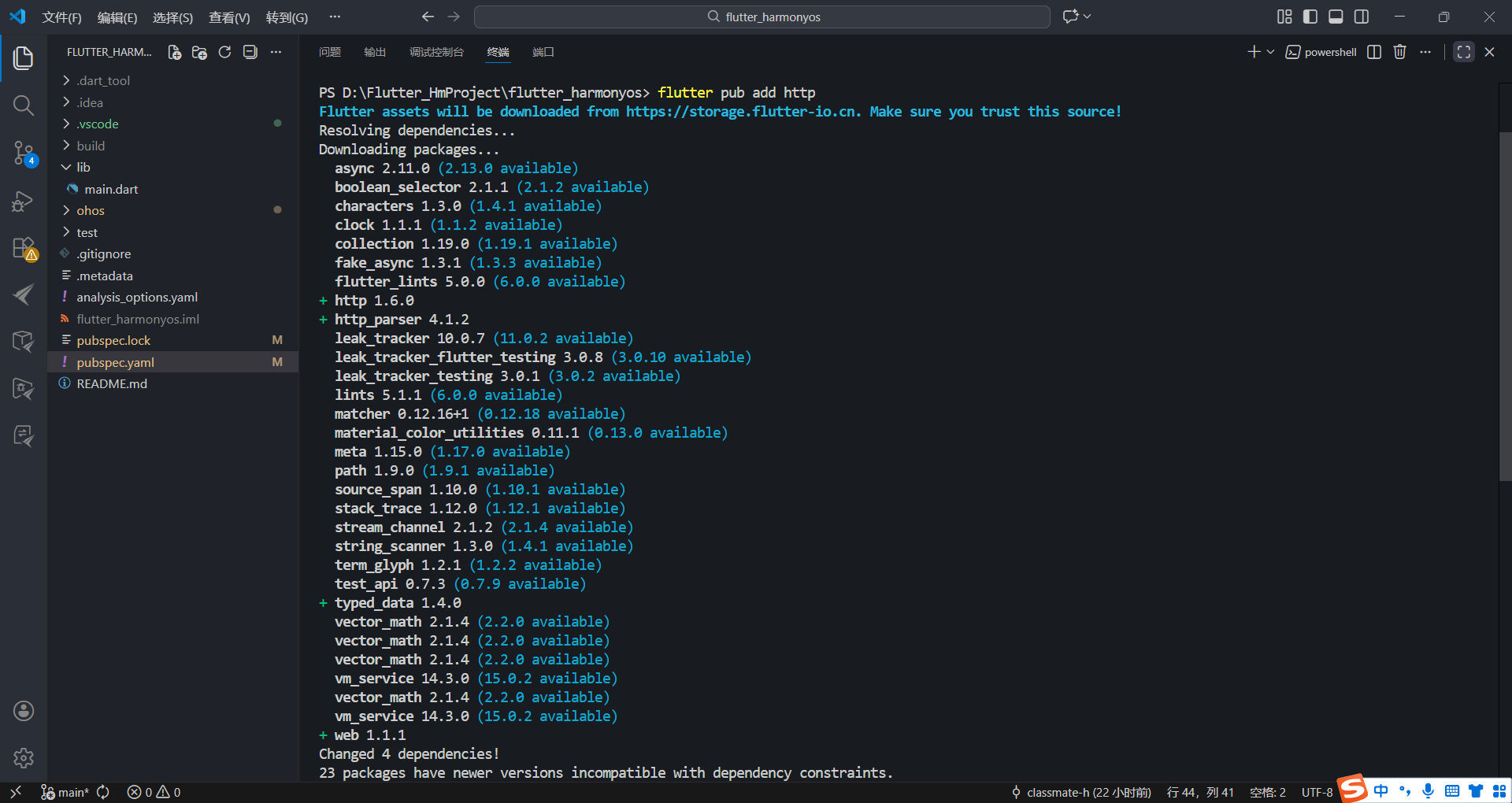1512x803 pixels.
Task: Open the 编辑(E) menu
Action: pyautogui.click(x=117, y=17)
